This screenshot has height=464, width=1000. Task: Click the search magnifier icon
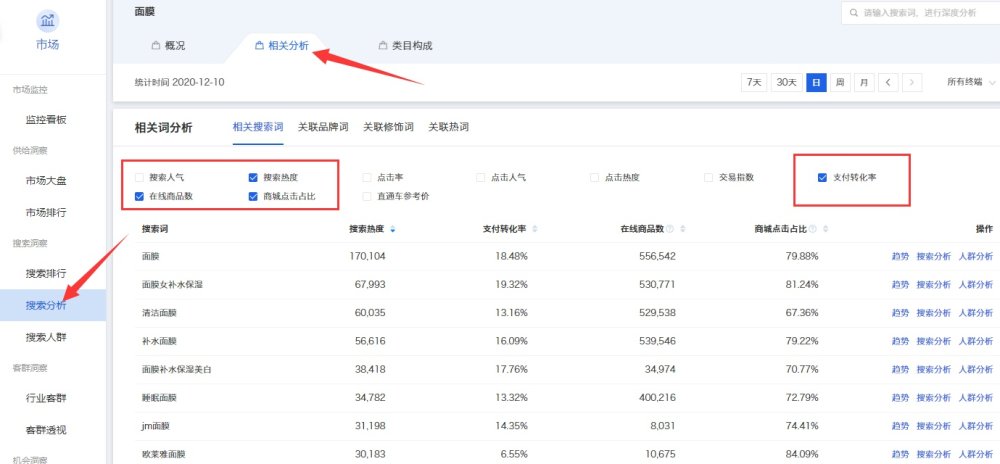pos(853,13)
